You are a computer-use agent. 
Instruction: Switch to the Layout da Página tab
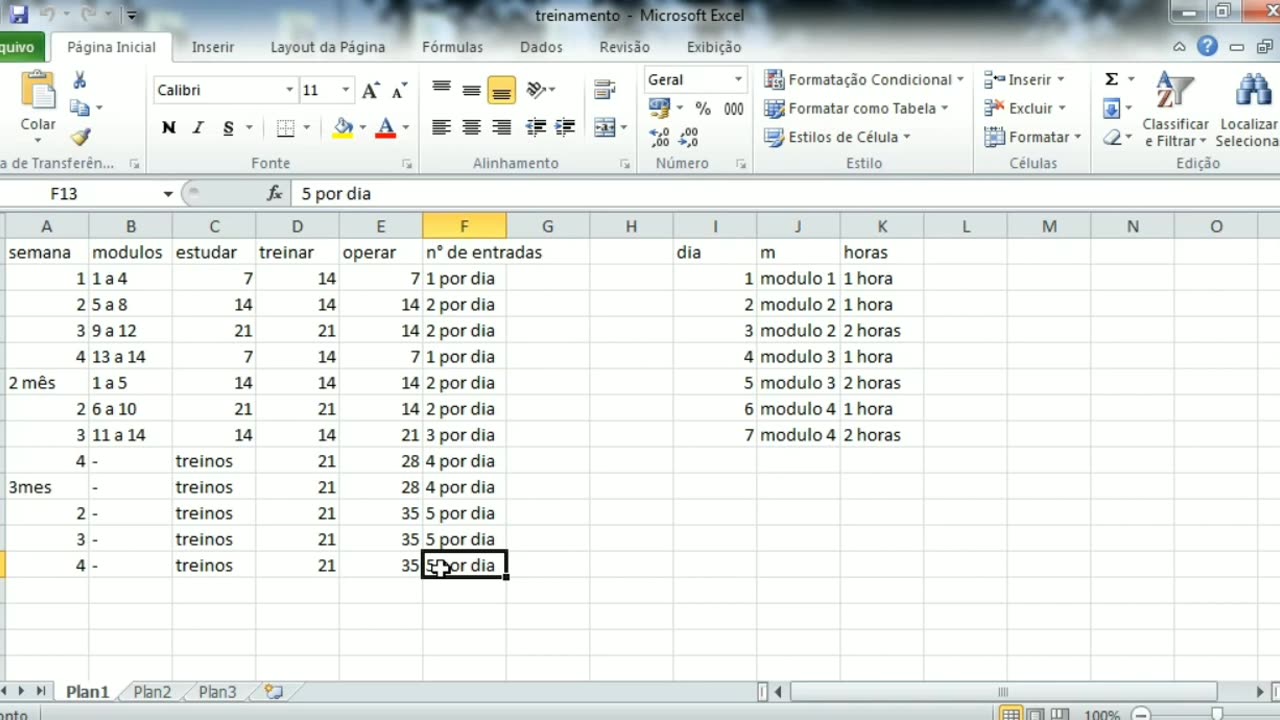(328, 47)
